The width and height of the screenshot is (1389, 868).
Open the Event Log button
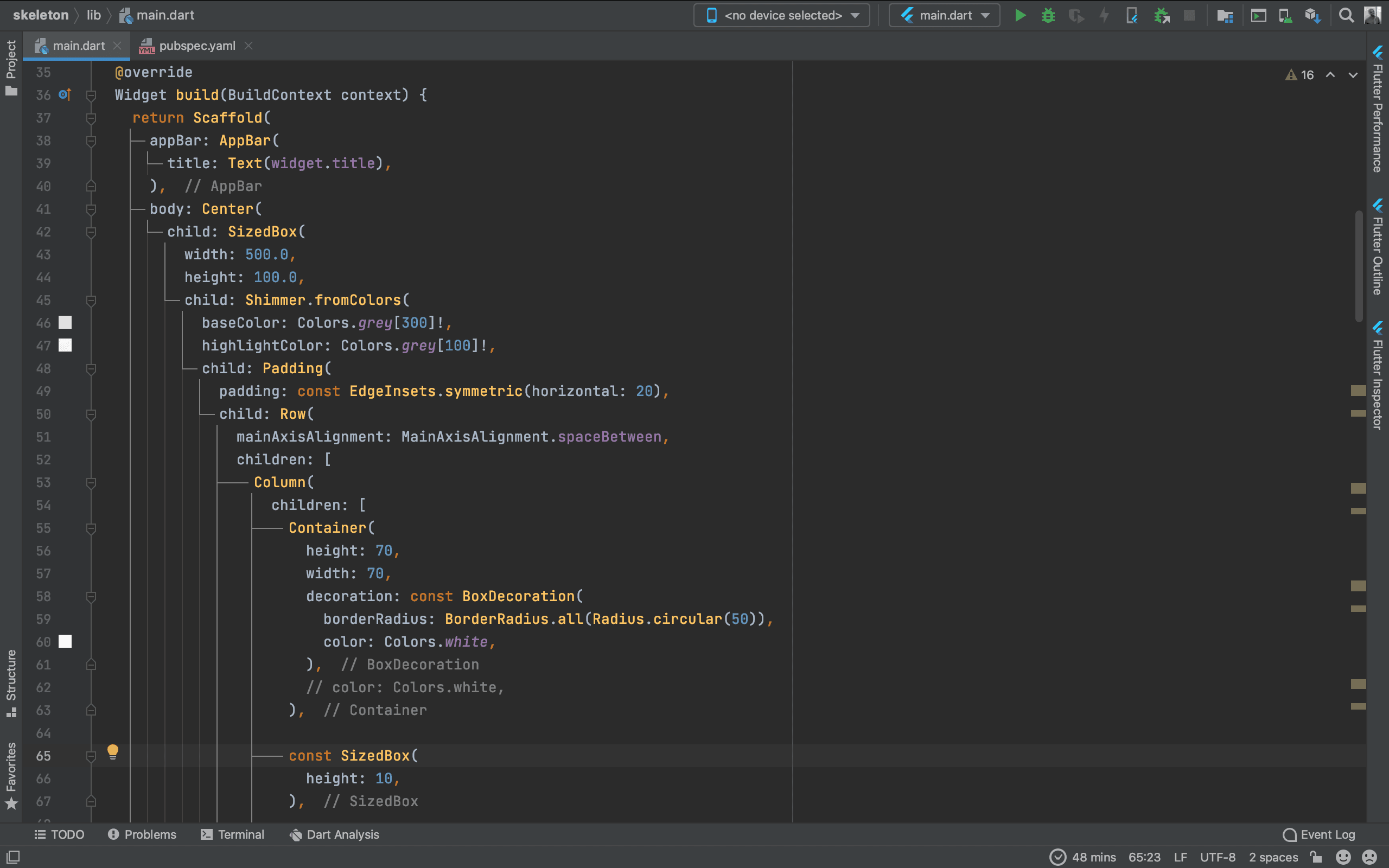point(1318,834)
